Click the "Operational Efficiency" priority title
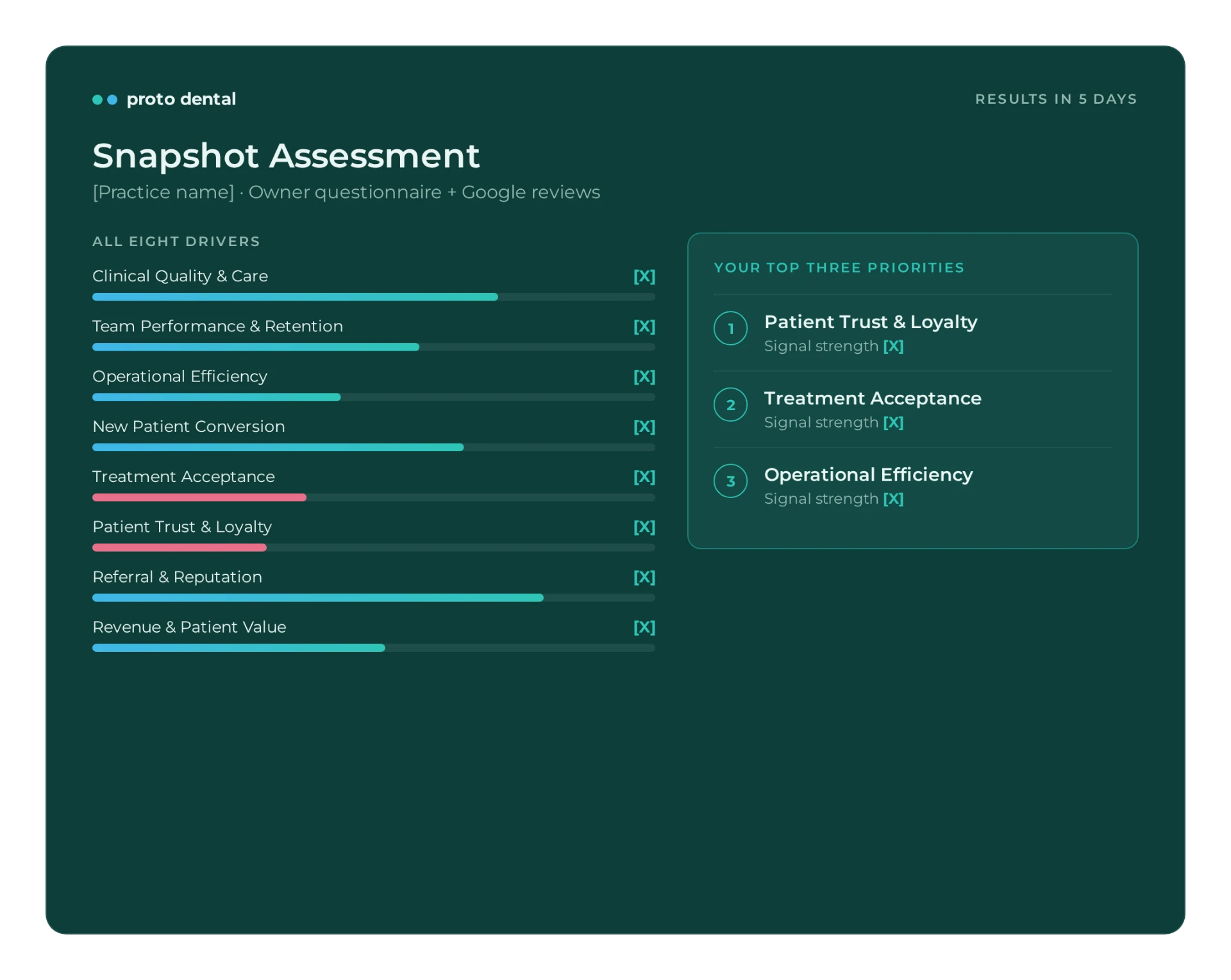This screenshot has width=1231, height=980. pyautogui.click(x=869, y=474)
